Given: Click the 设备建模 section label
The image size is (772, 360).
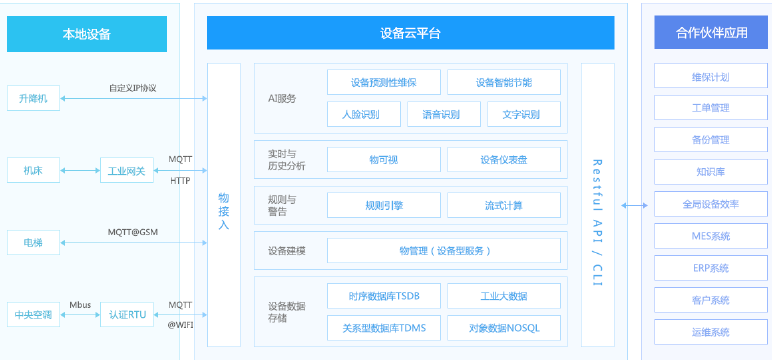Looking at the screenshot, I should (x=287, y=251).
